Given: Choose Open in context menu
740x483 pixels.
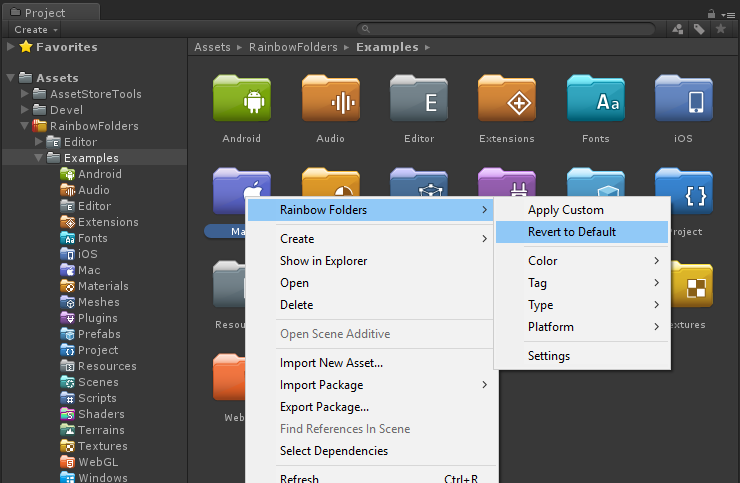Looking at the screenshot, I should click(370, 283).
